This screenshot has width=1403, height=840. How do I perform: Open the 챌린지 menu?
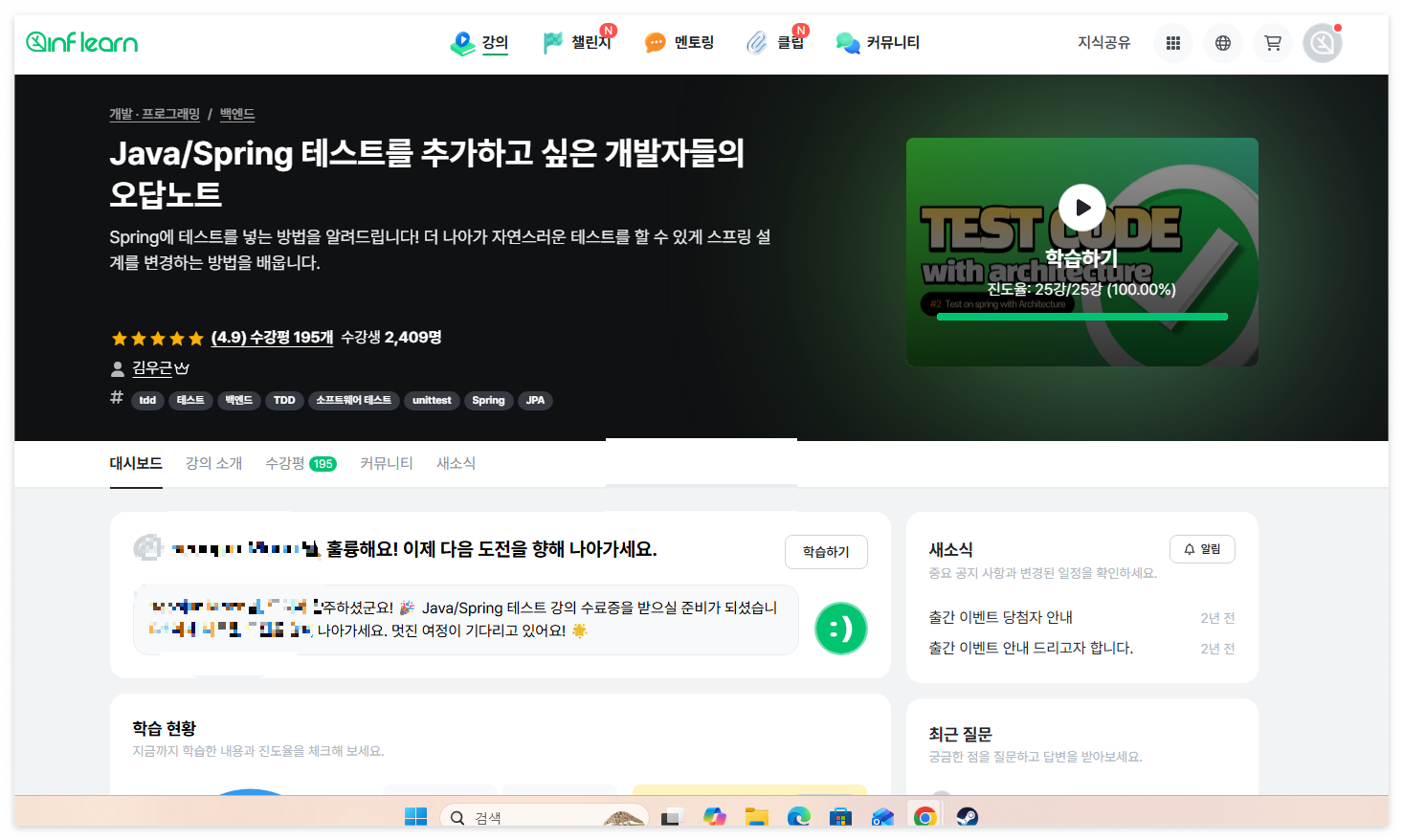coord(577,43)
